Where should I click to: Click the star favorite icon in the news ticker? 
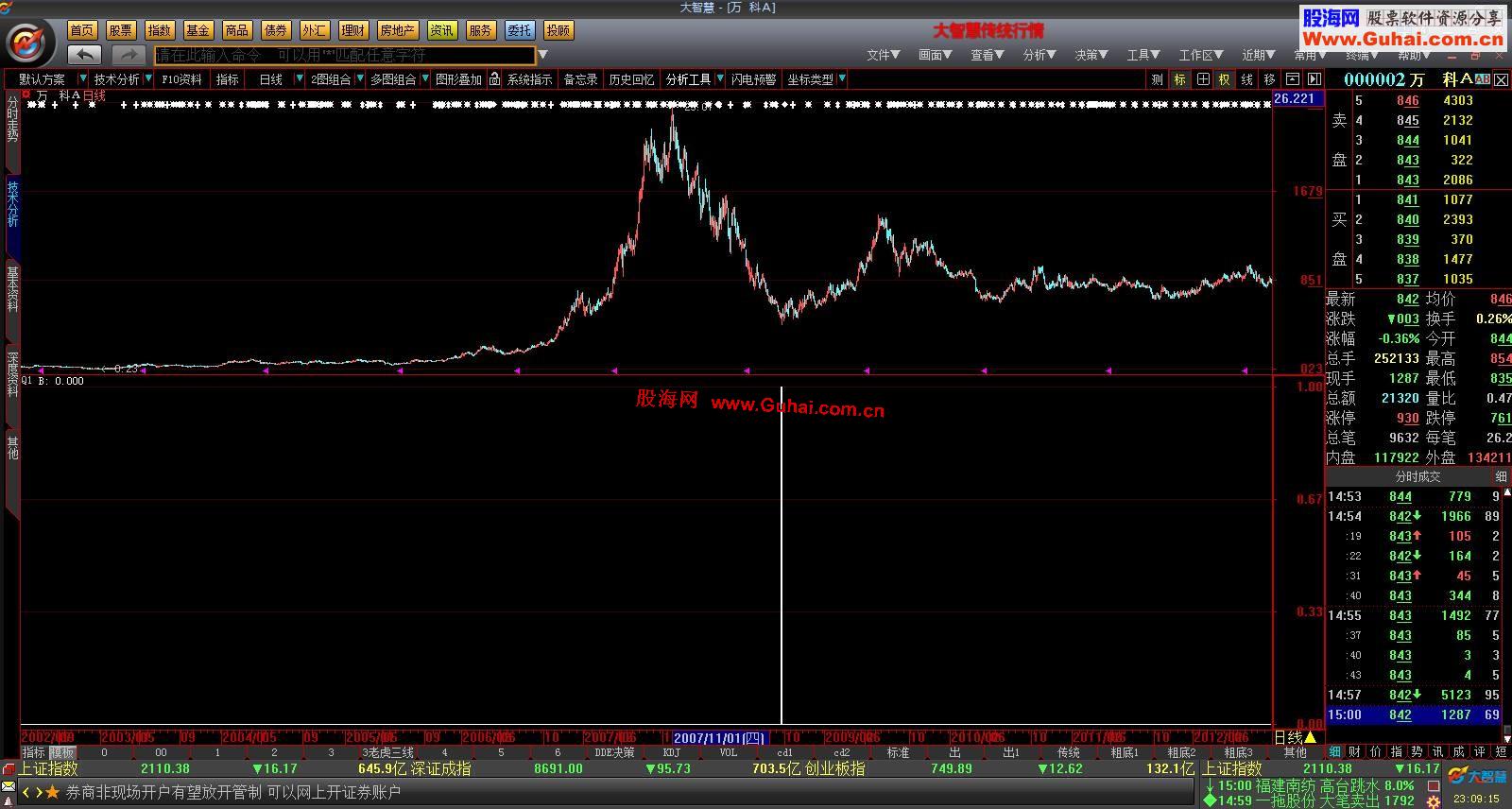pyautogui.click(x=53, y=792)
